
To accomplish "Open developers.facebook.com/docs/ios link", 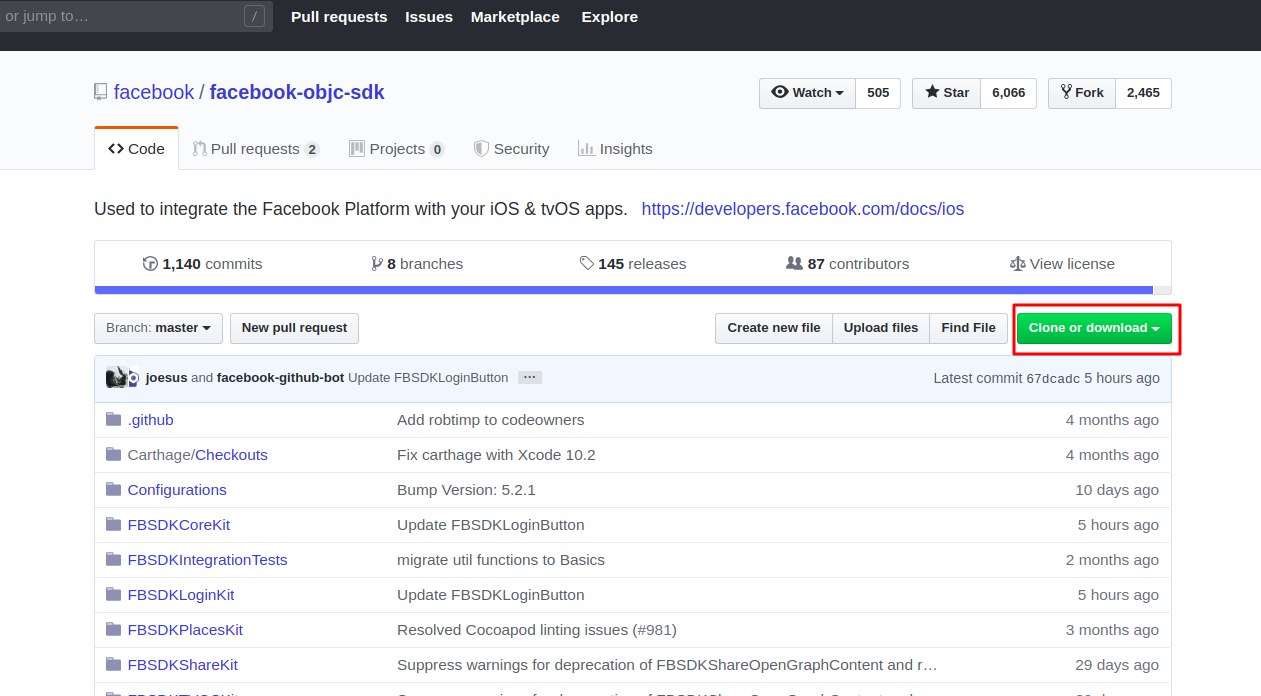I will click(803, 209).
